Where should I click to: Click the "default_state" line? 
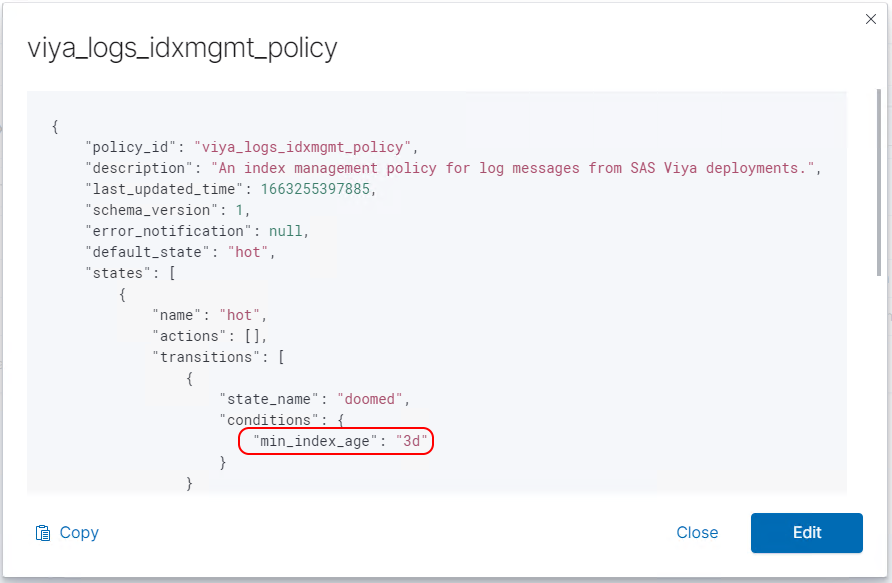pyautogui.click(x=180, y=253)
